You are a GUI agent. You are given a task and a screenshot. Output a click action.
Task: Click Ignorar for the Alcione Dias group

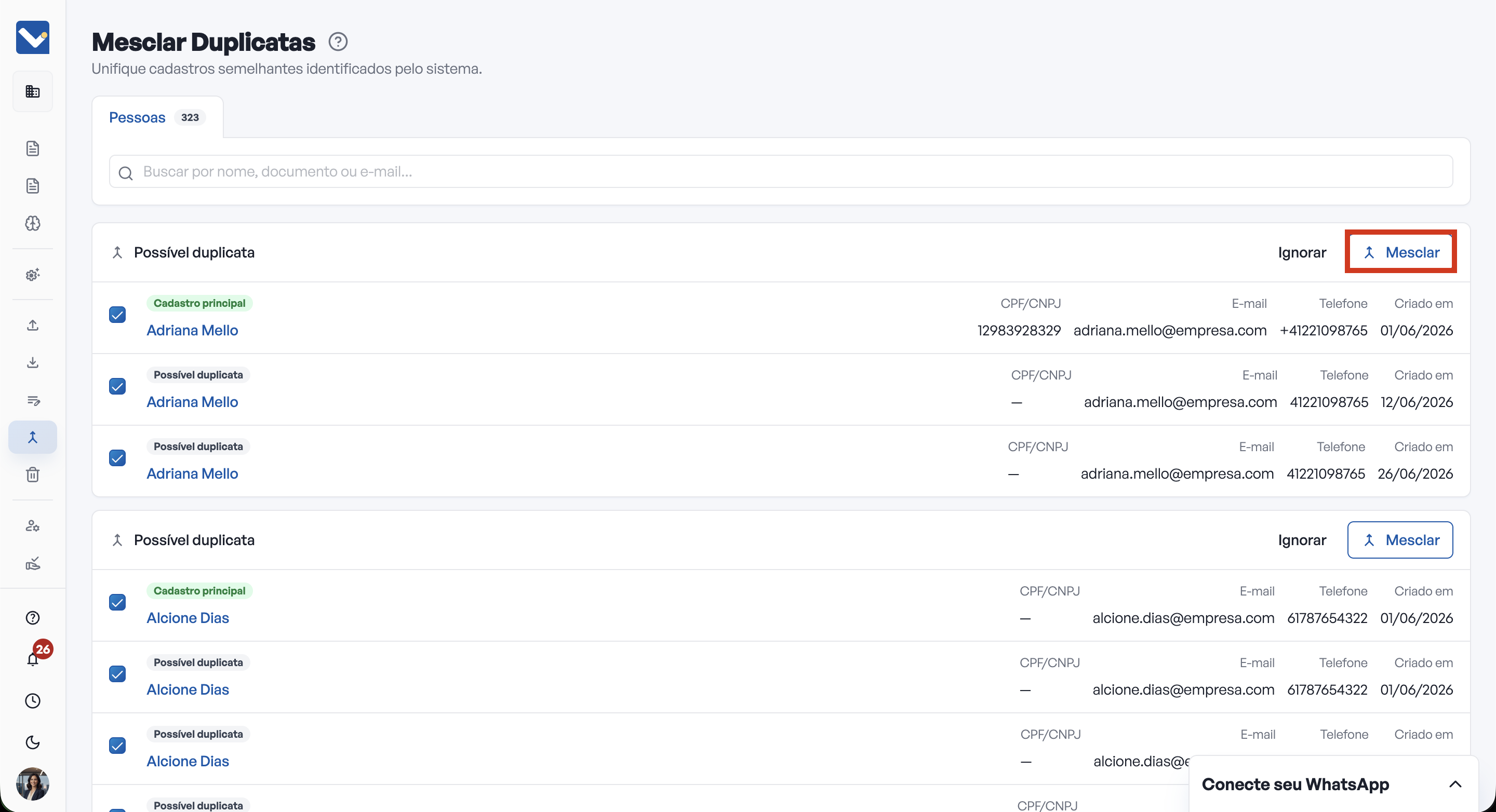click(1302, 540)
